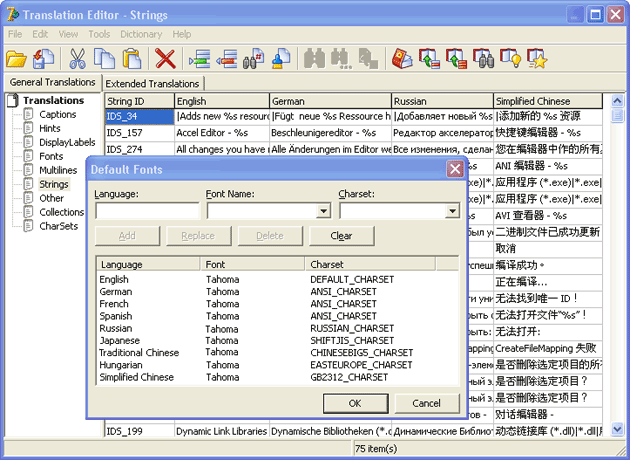
Task: Select Captions in the Translations tree
Action: [x=57, y=114]
